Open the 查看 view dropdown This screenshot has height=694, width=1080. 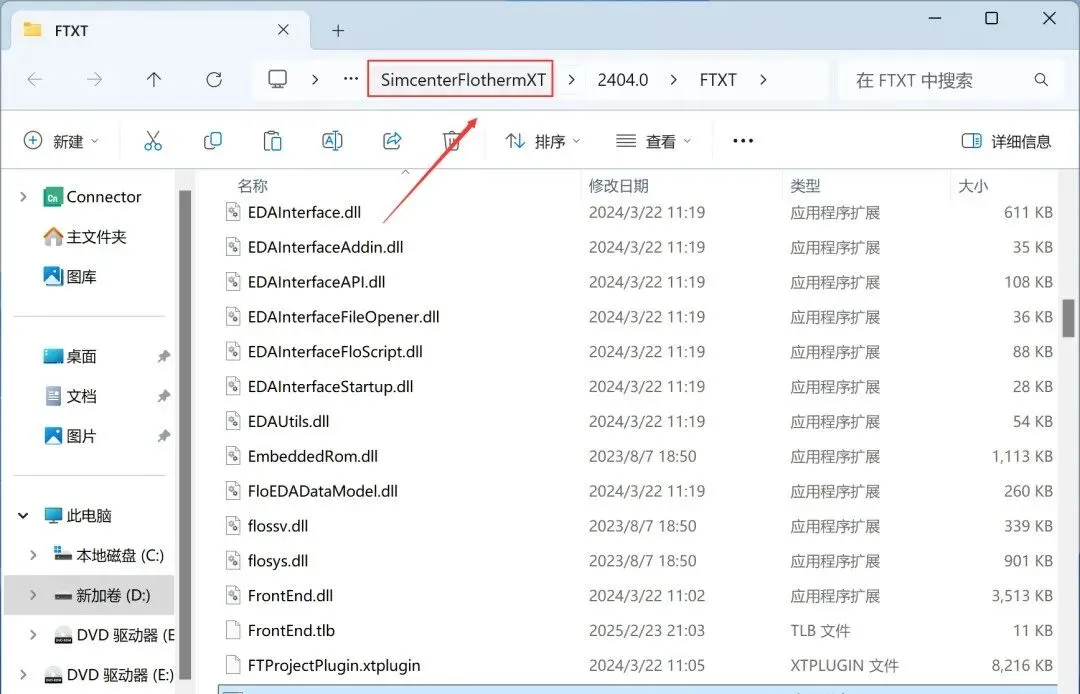pyautogui.click(x=653, y=141)
